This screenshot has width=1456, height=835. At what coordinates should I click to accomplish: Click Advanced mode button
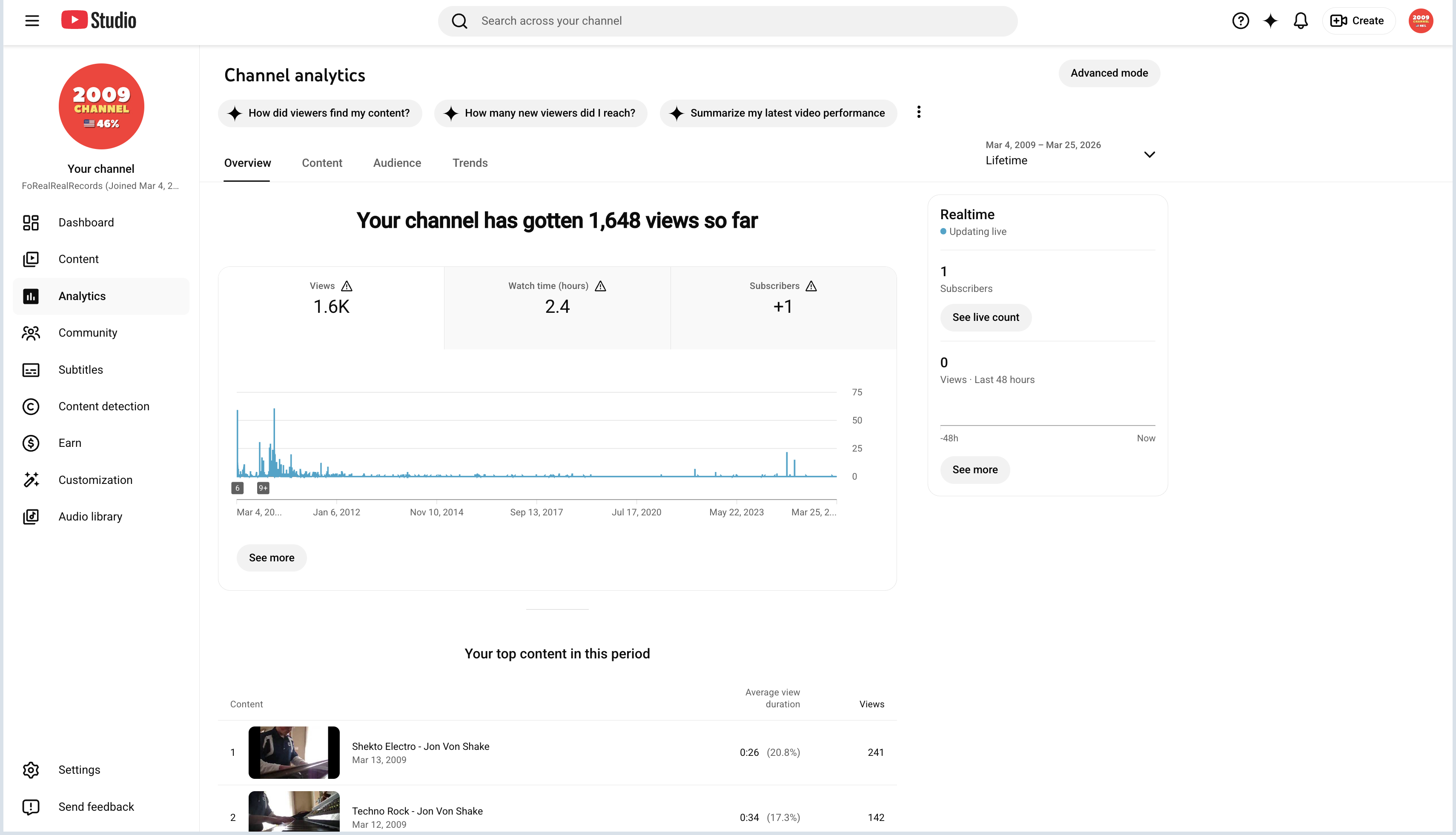(x=1109, y=73)
